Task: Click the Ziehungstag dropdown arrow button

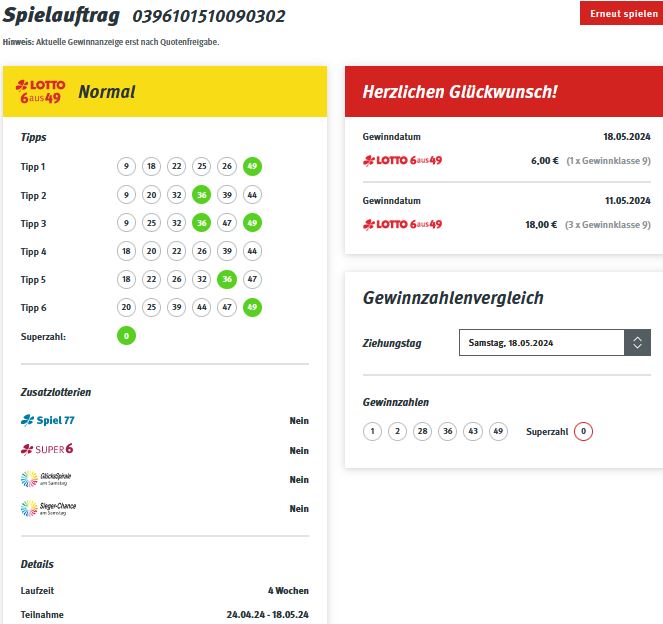Action: pos(637,342)
